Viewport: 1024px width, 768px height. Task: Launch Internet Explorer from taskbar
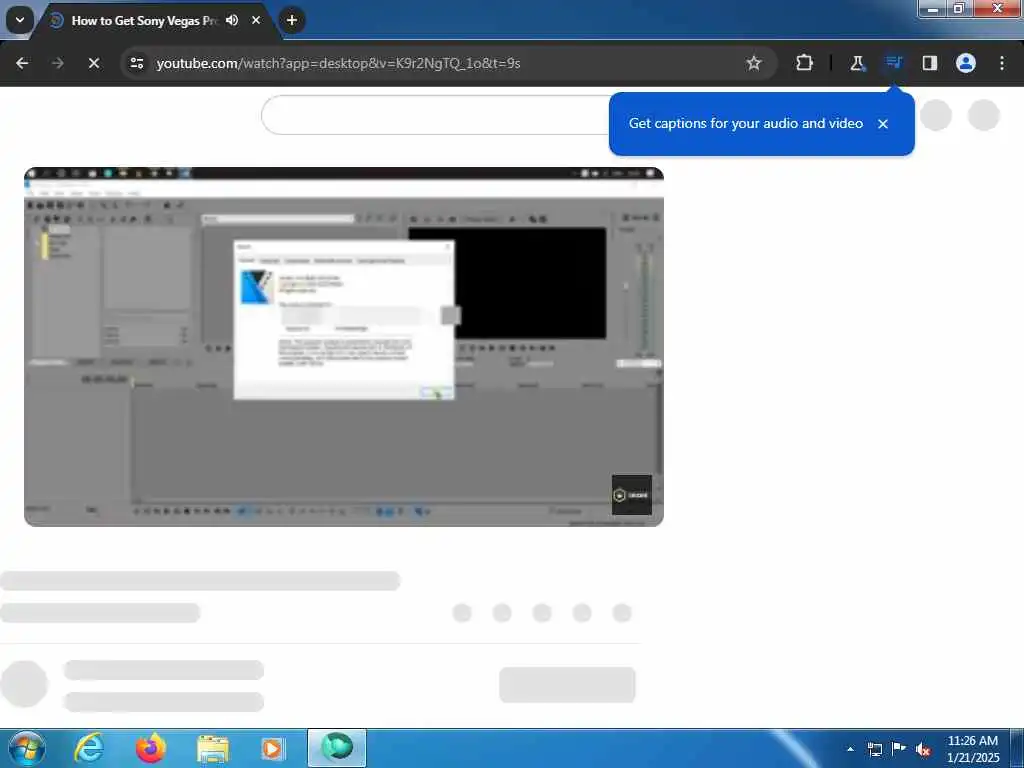click(x=88, y=748)
